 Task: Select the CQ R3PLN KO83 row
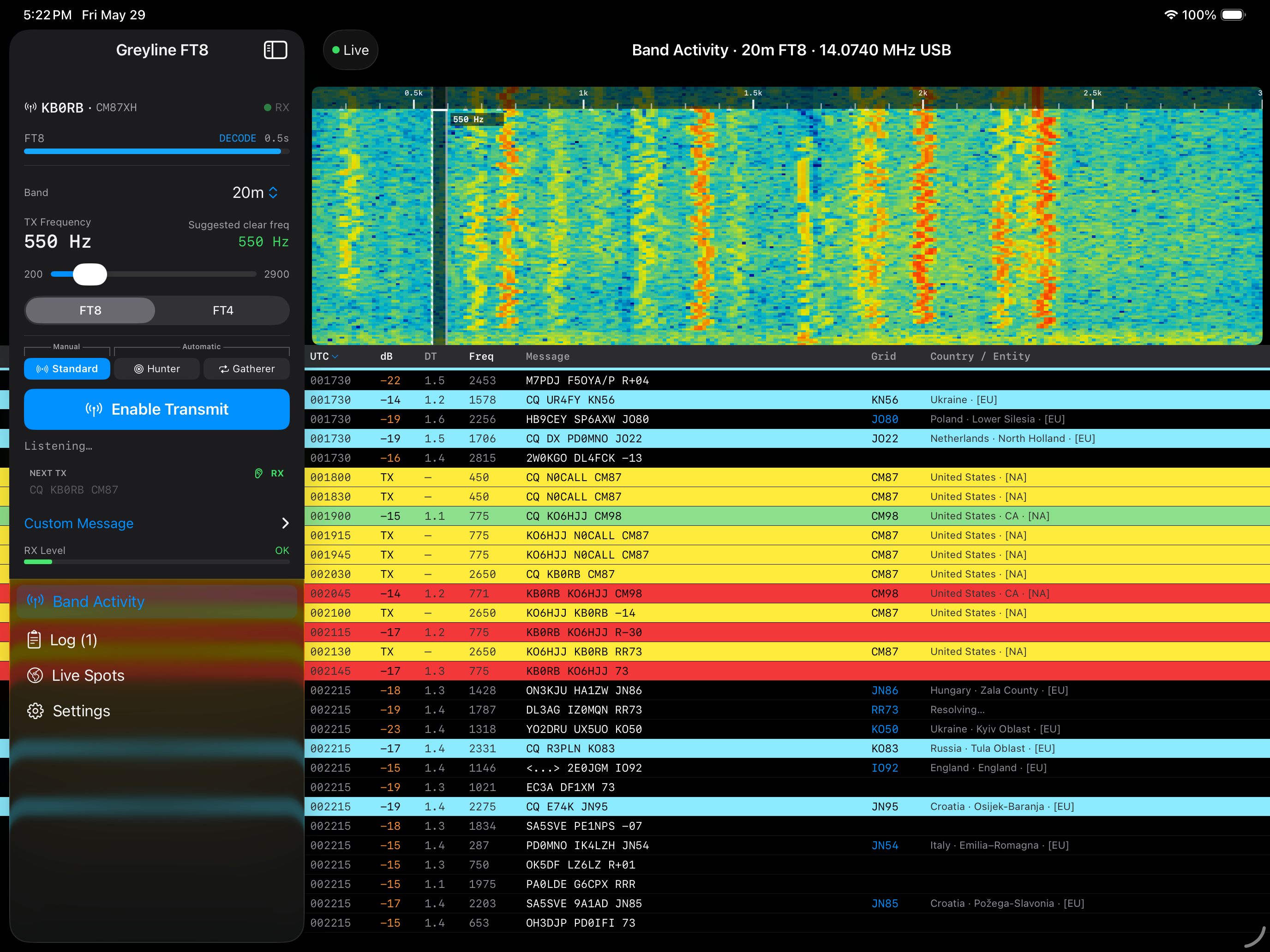point(786,748)
